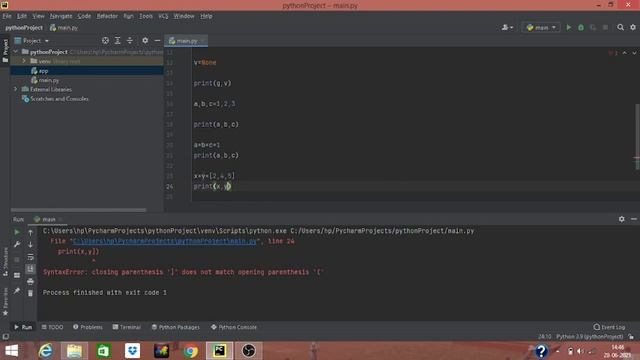Open the Event Log
This screenshot has height=360, width=640.
tap(609, 327)
